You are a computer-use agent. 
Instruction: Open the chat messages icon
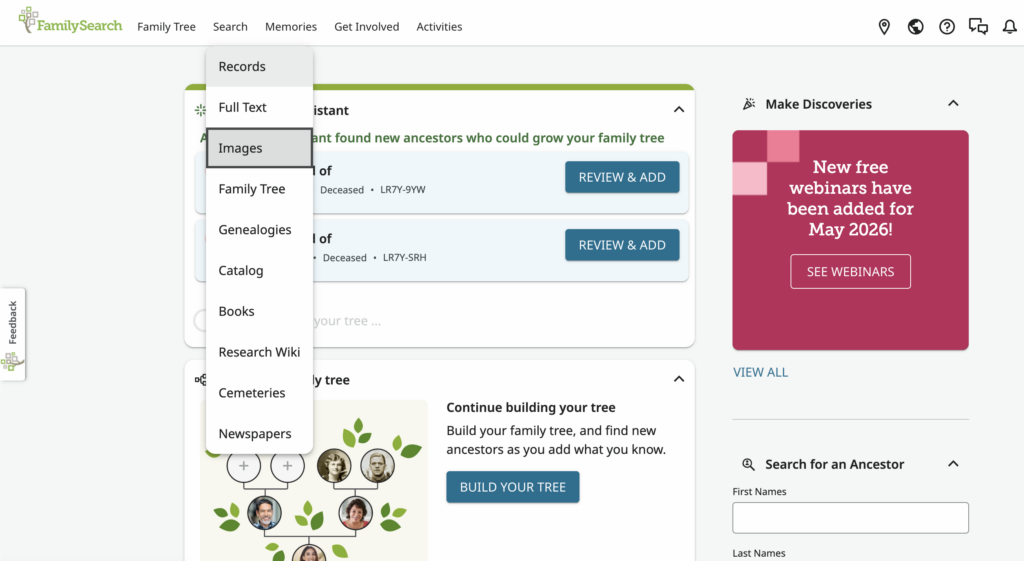[978, 27]
